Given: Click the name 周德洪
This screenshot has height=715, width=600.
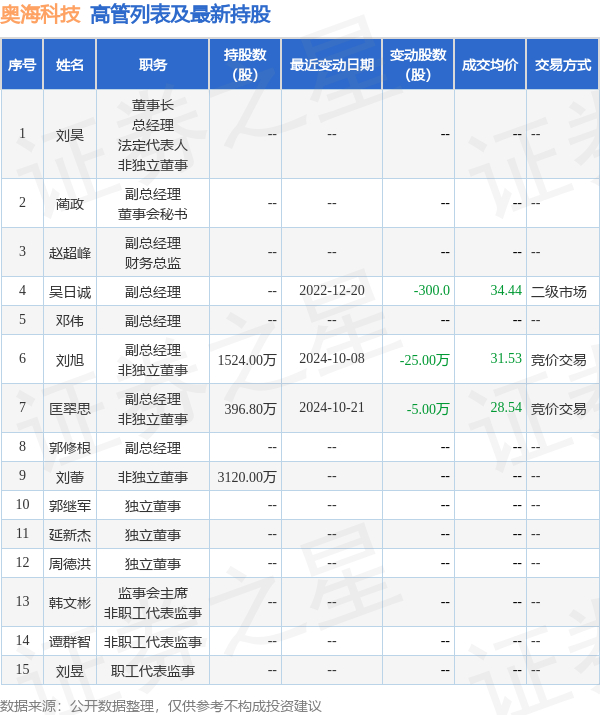Looking at the screenshot, I should [70, 565].
